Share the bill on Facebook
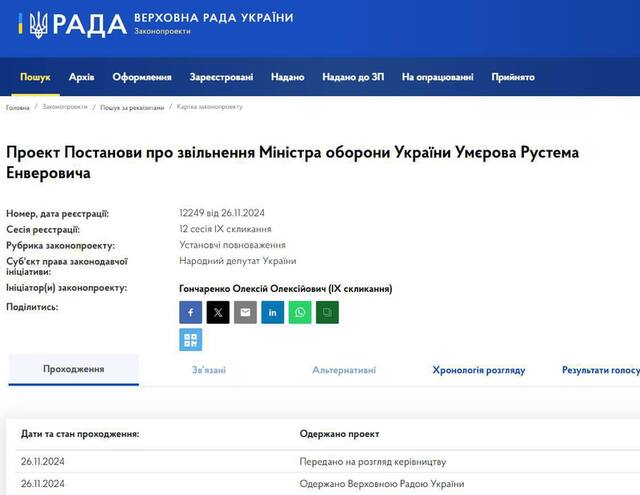Screen dimensions: 640x495 191,313
